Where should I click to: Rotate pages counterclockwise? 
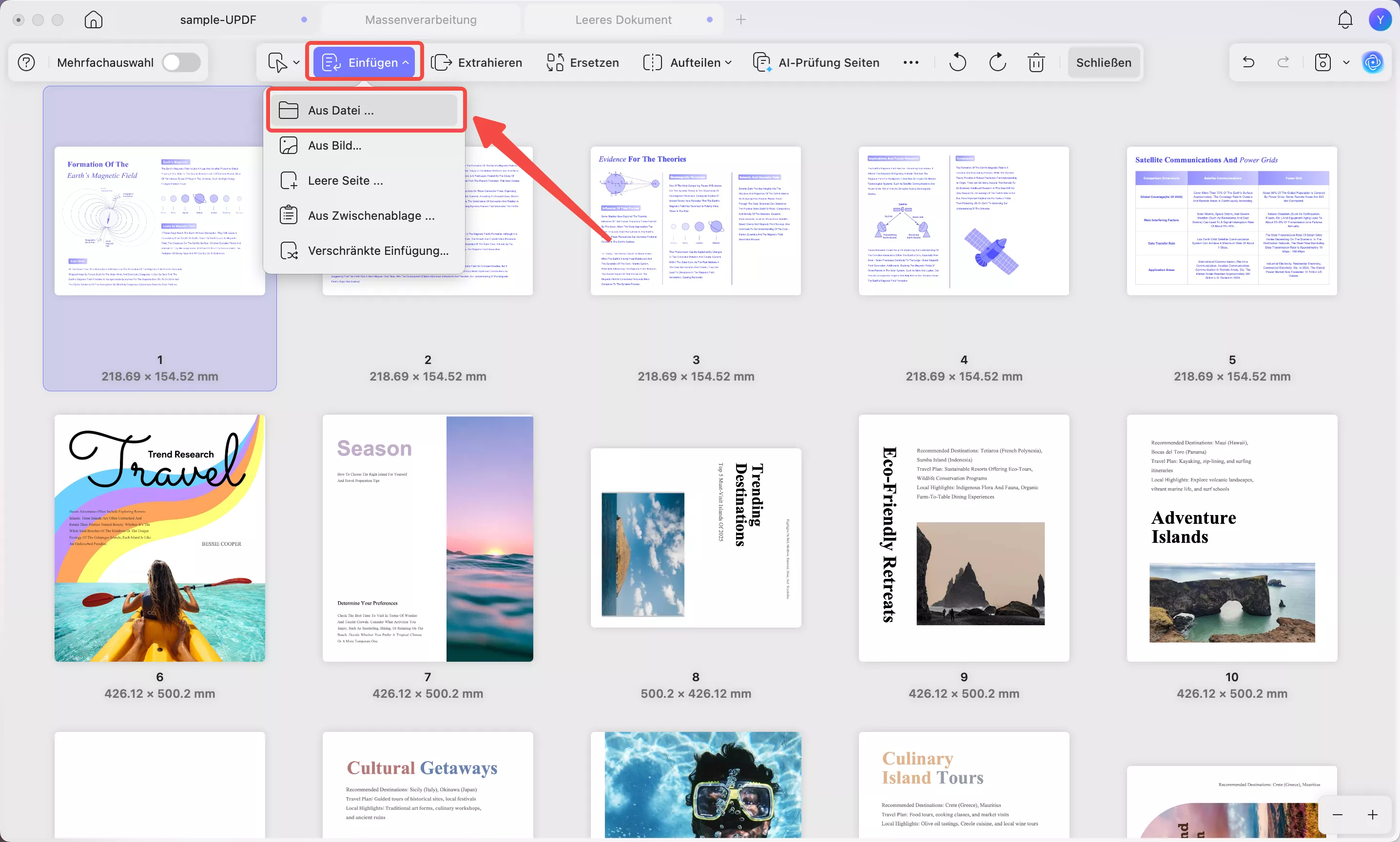click(x=957, y=62)
